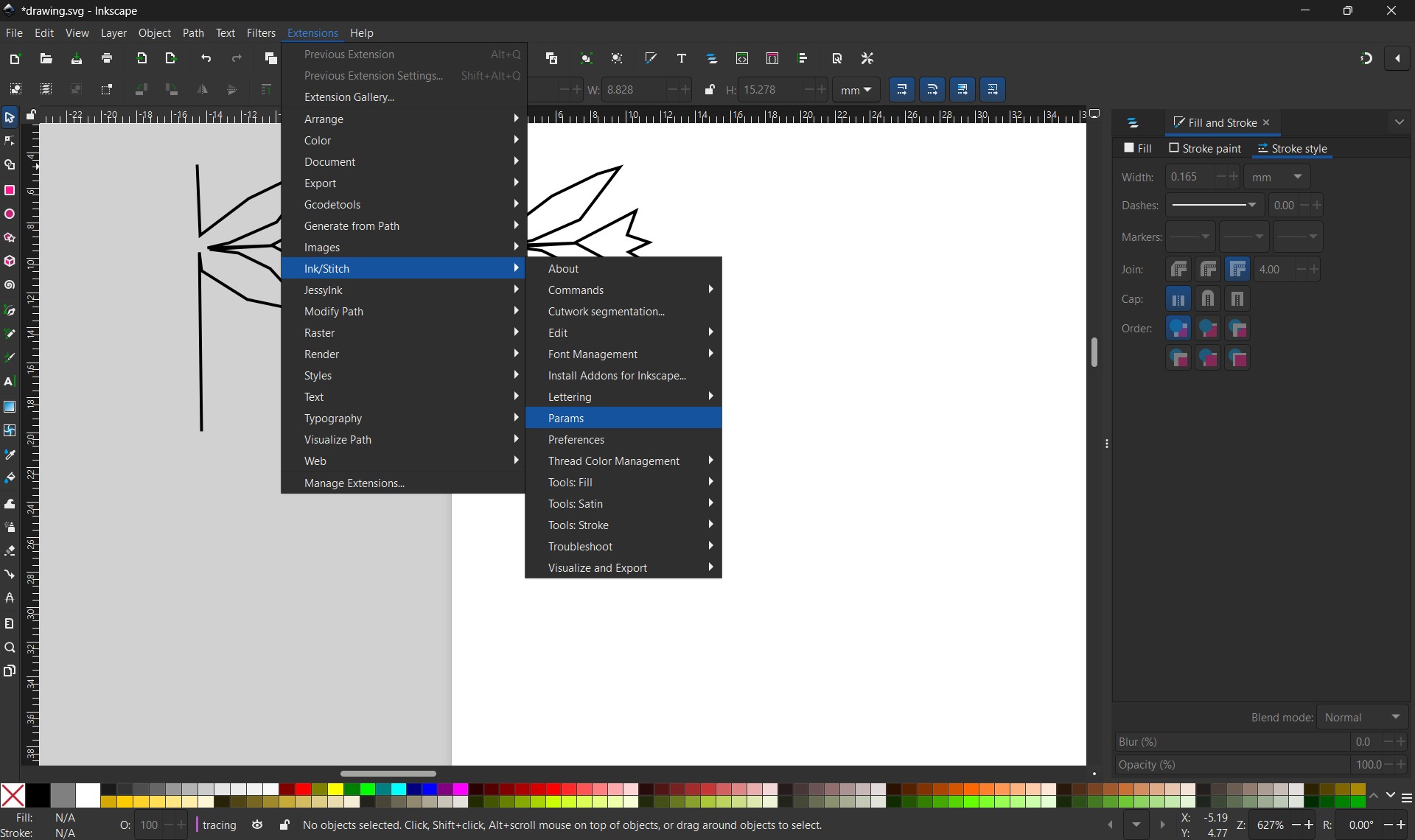Open the Text and Font dialog icon
This screenshot has width=1415, height=840.
point(682,58)
